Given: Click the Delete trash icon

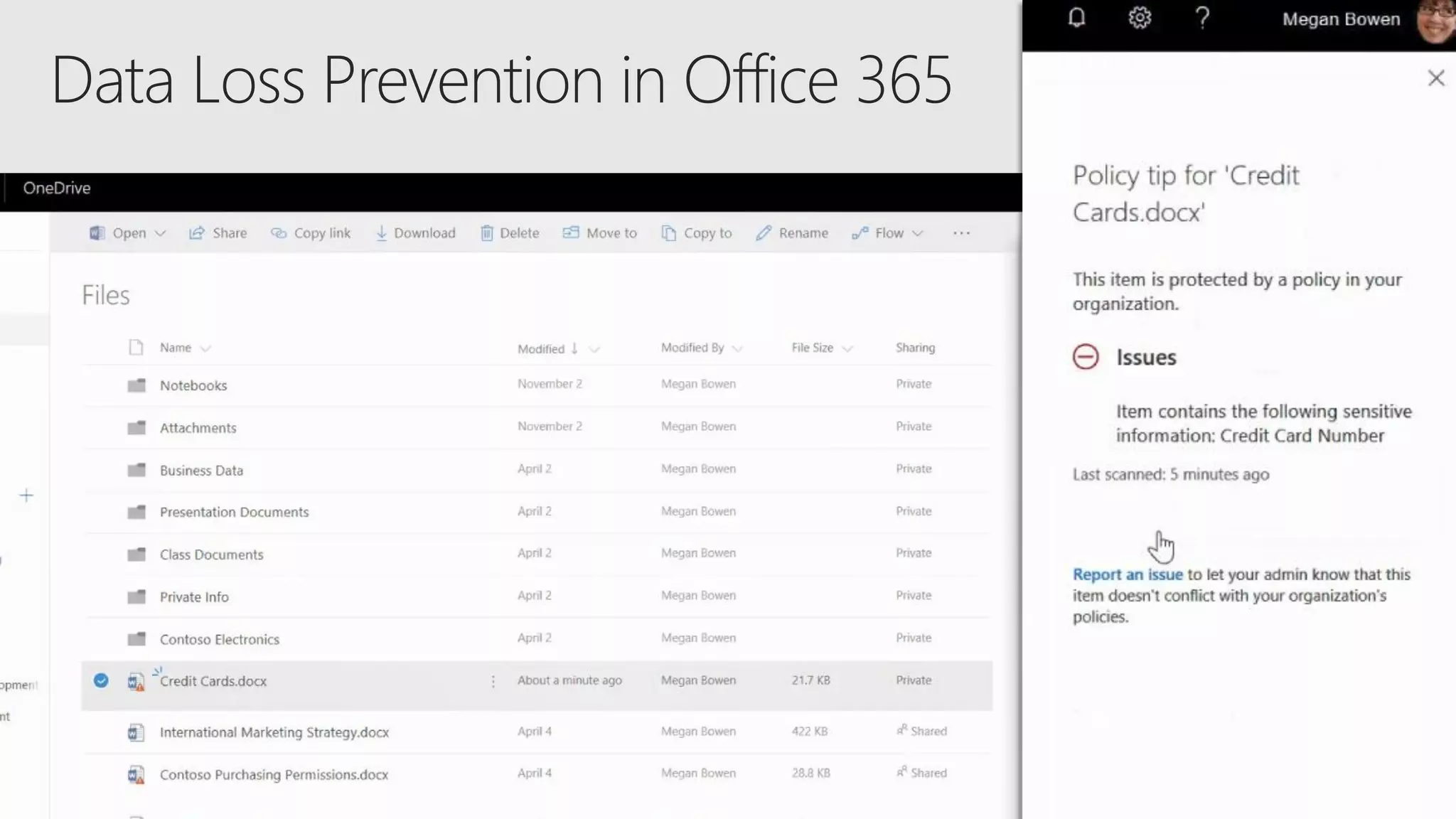Looking at the screenshot, I should (487, 233).
